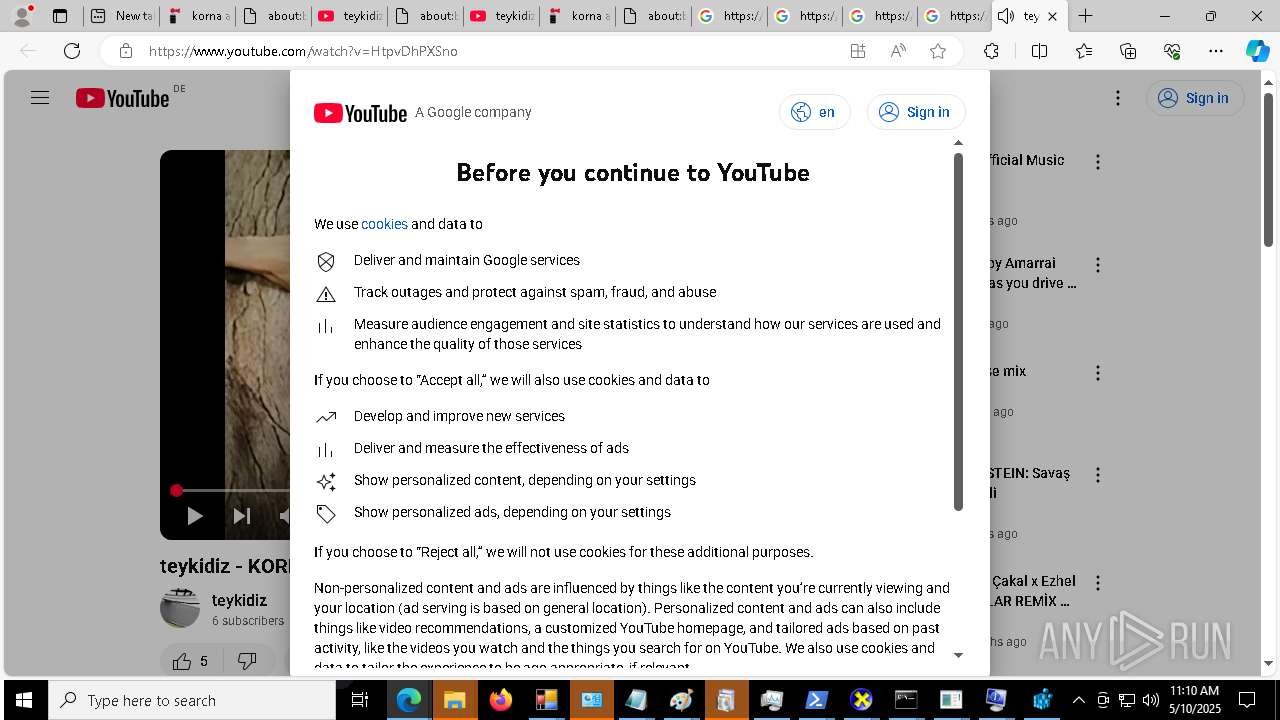Open the Edge Extensions menu

click(x=991, y=51)
